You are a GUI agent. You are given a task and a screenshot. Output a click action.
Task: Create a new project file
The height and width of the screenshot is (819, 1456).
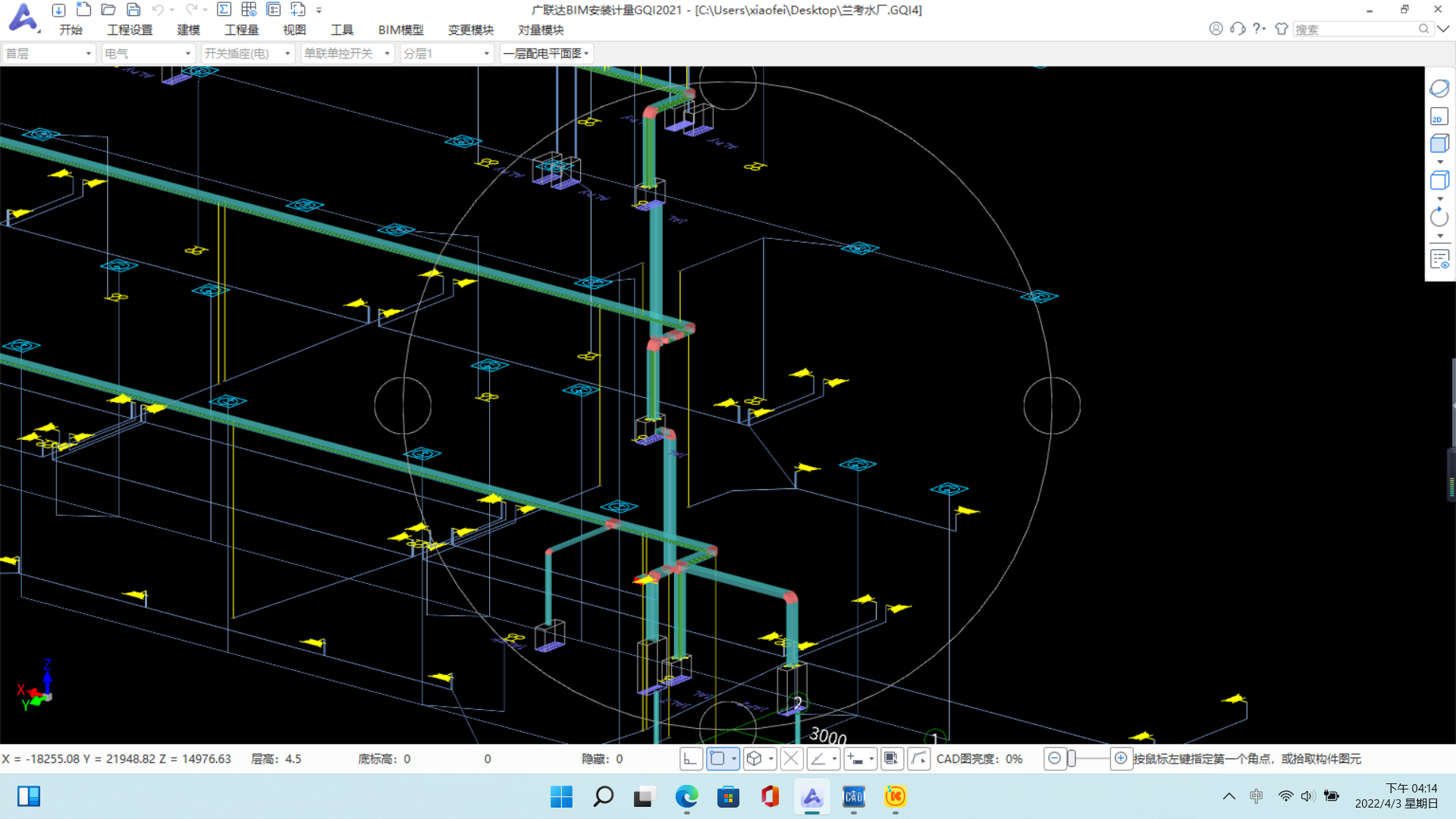tap(84, 10)
